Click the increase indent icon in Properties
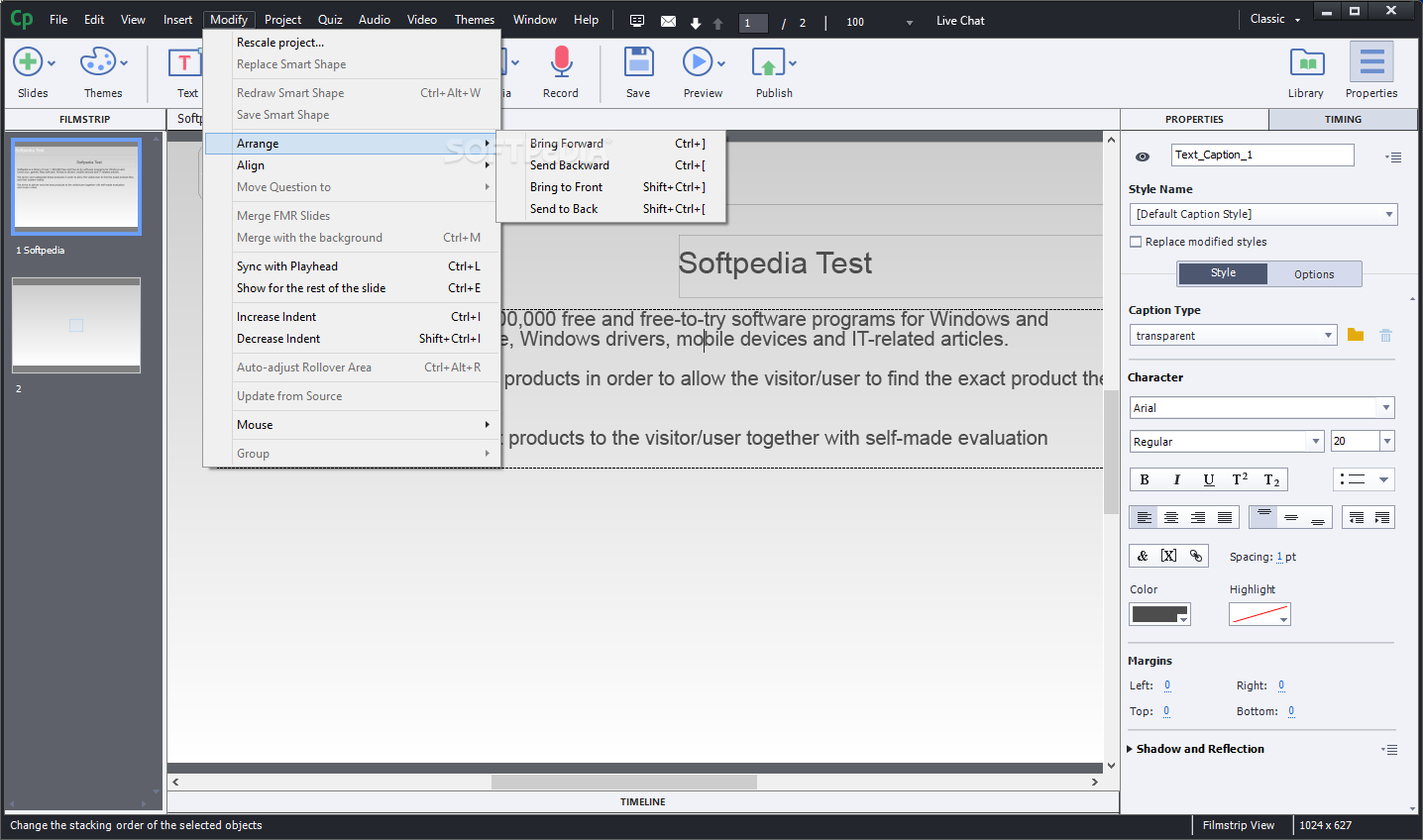 (x=1382, y=517)
